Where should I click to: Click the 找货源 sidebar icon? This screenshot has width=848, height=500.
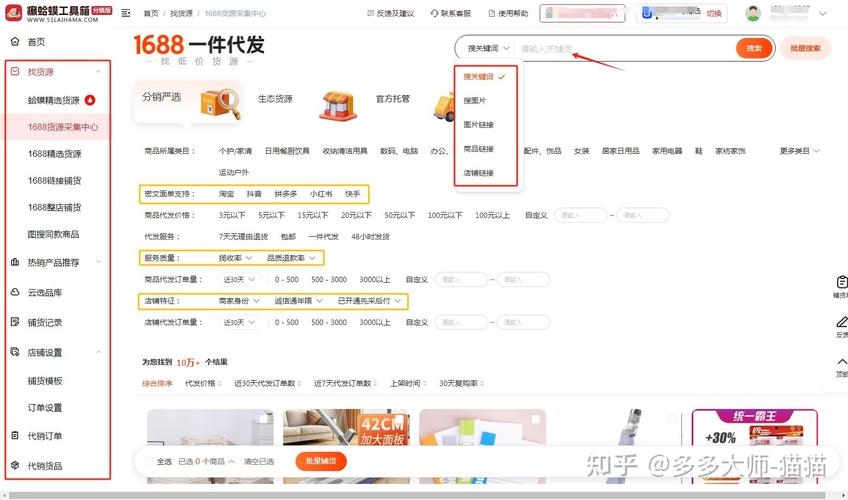[15, 71]
